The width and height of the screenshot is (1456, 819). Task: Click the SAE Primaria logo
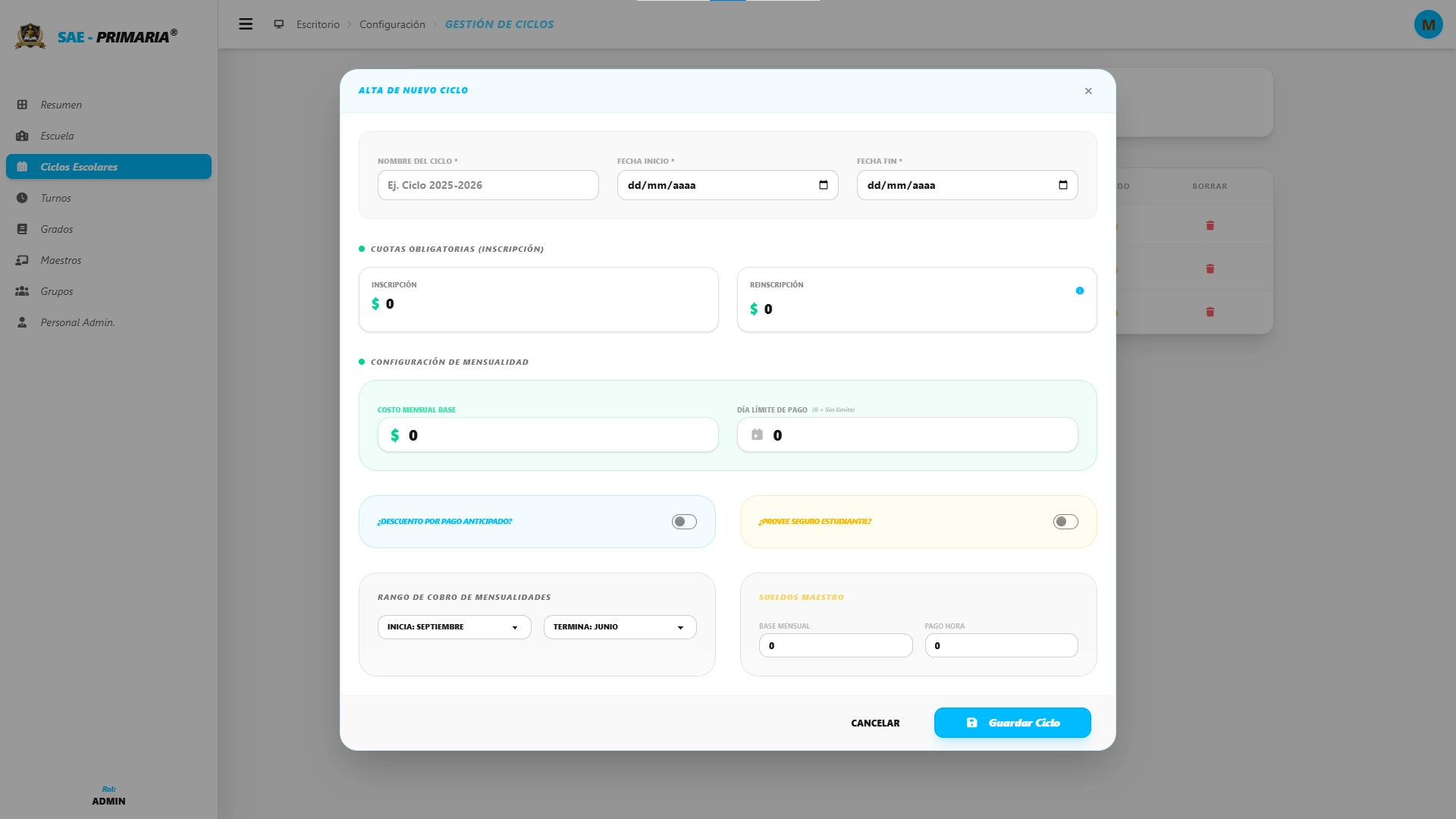(x=30, y=36)
